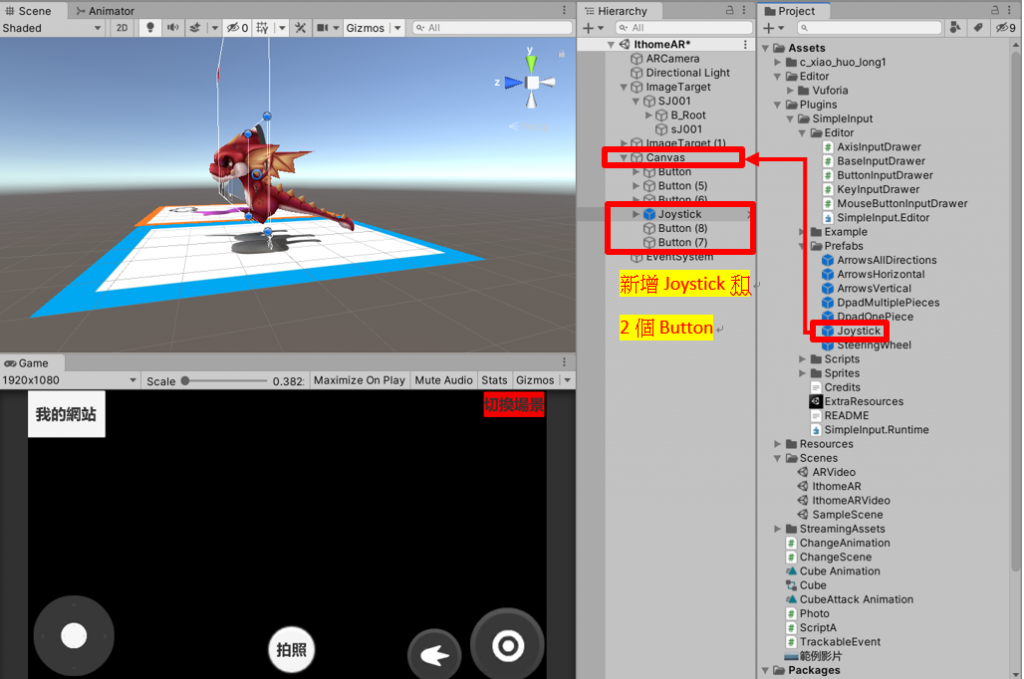Click the Project search-by-label tag icon
This screenshot has width=1024, height=679.
pyautogui.click(x=978, y=27)
